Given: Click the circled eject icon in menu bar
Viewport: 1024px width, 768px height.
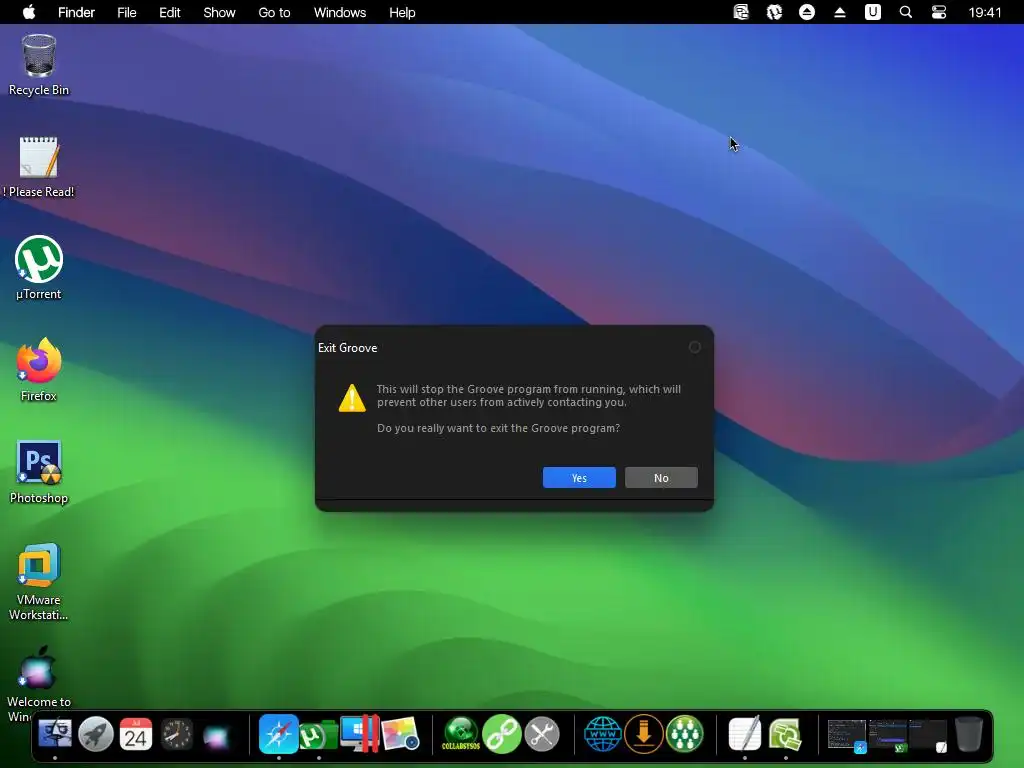Looking at the screenshot, I should point(807,12).
